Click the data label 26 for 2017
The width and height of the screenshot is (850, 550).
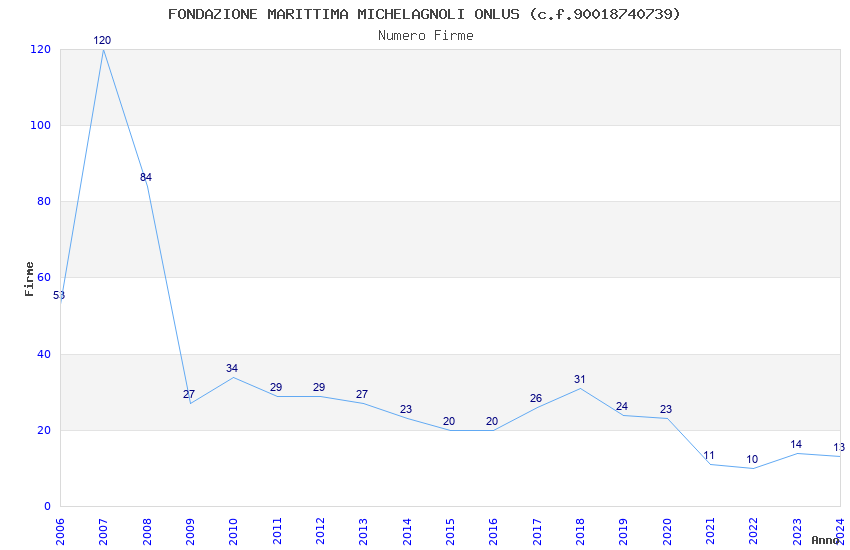[536, 398]
